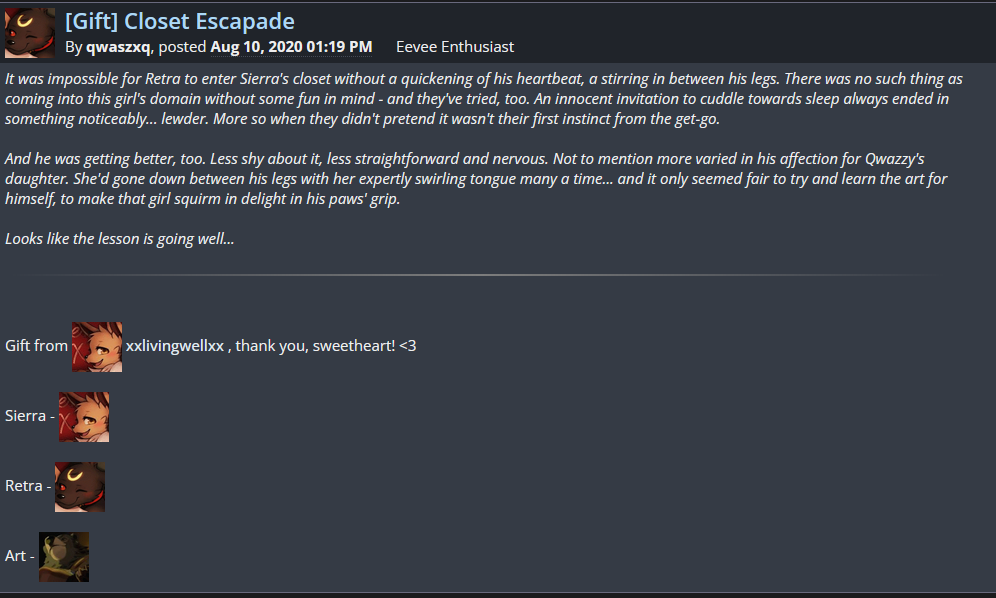Click the avatar beside the Sierra label
Image resolution: width=996 pixels, height=598 pixels.
[84, 416]
